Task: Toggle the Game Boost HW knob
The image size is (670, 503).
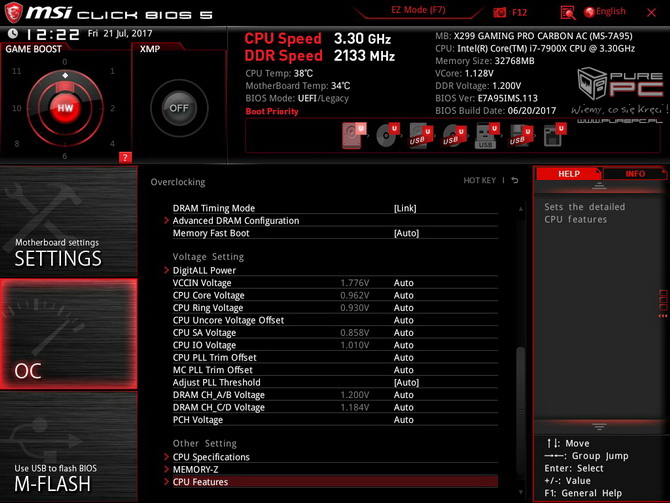Action: pos(65,108)
